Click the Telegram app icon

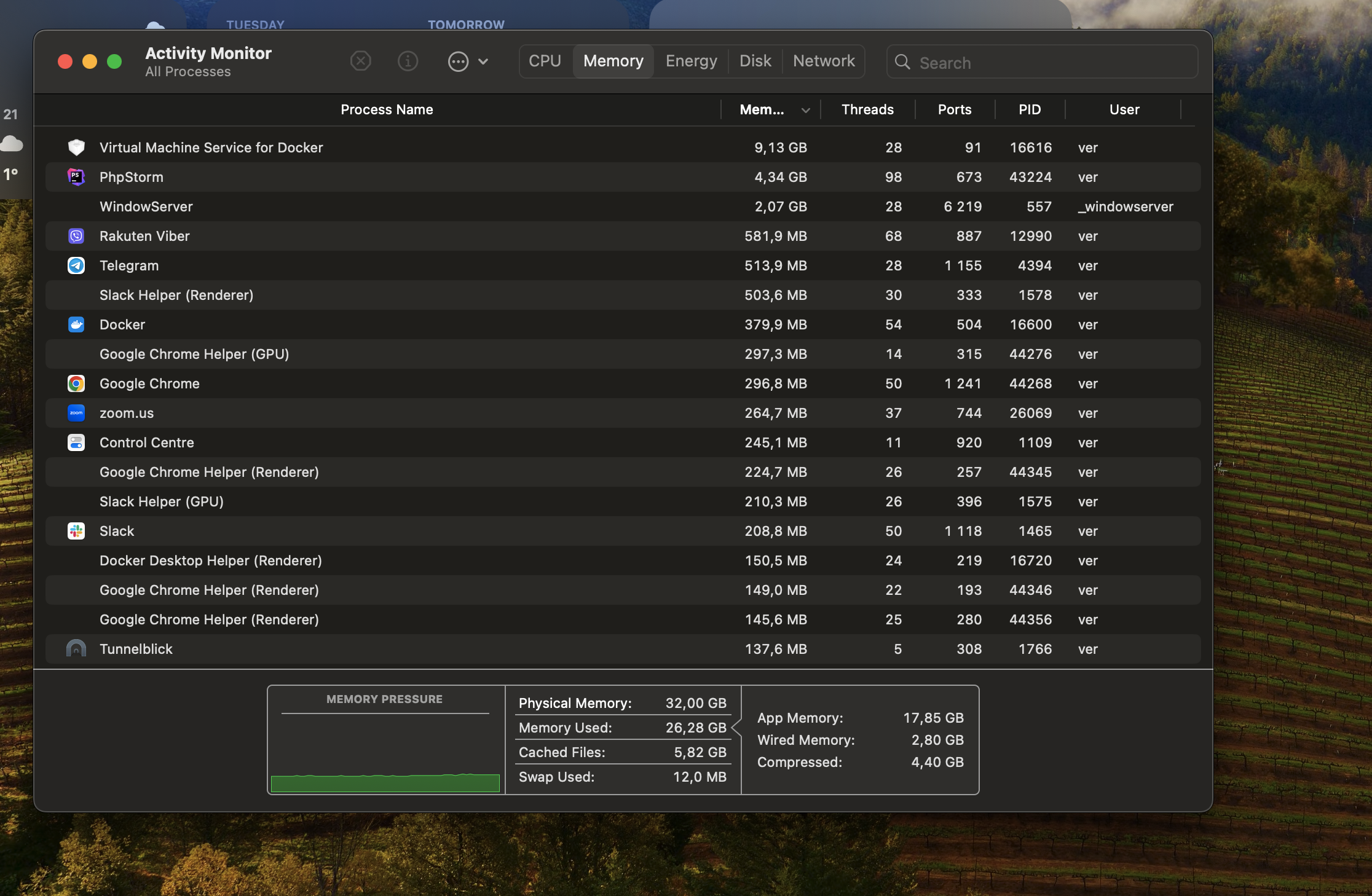[x=76, y=265]
